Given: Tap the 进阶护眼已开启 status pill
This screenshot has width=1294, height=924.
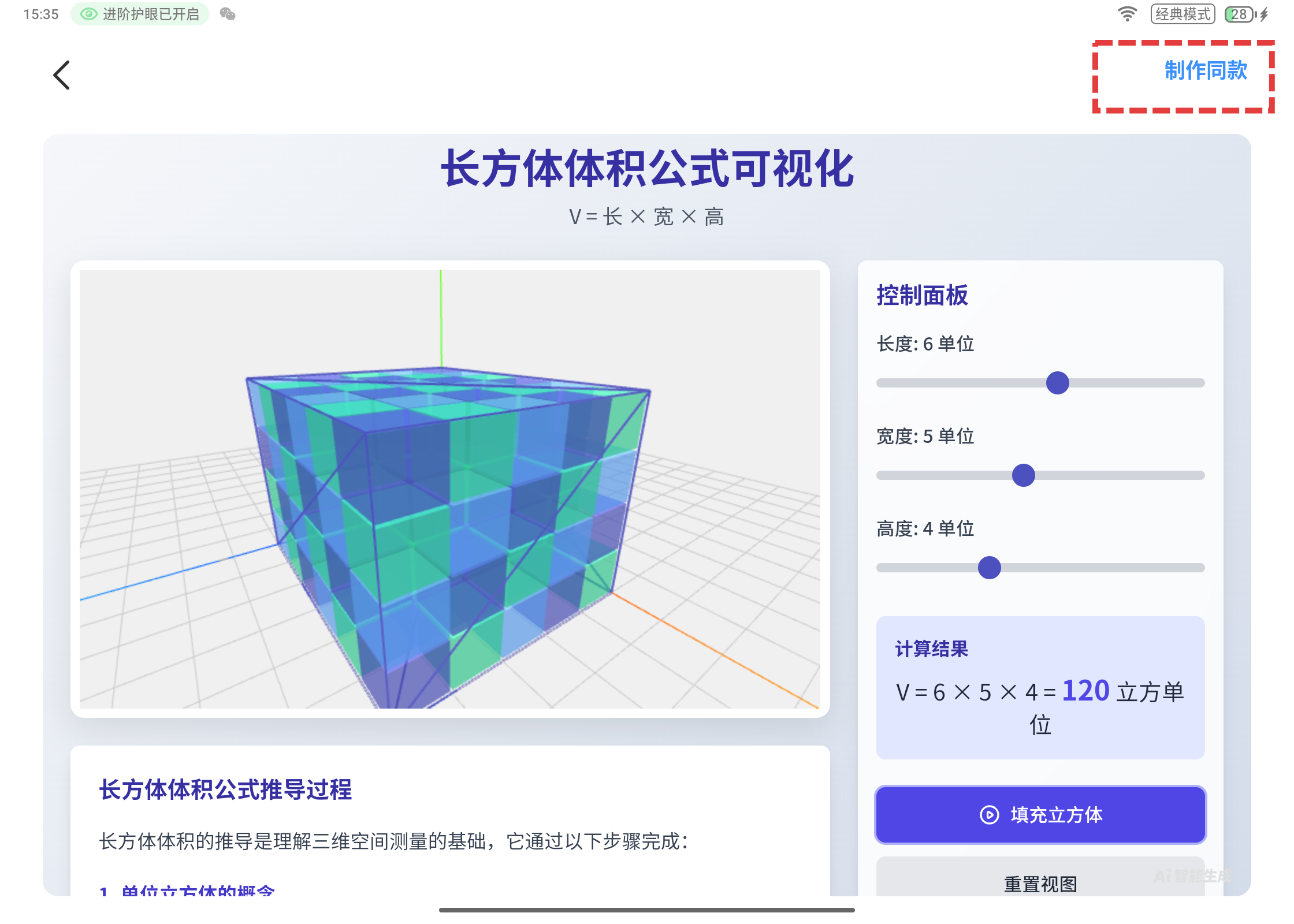Looking at the screenshot, I should [140, 14].
